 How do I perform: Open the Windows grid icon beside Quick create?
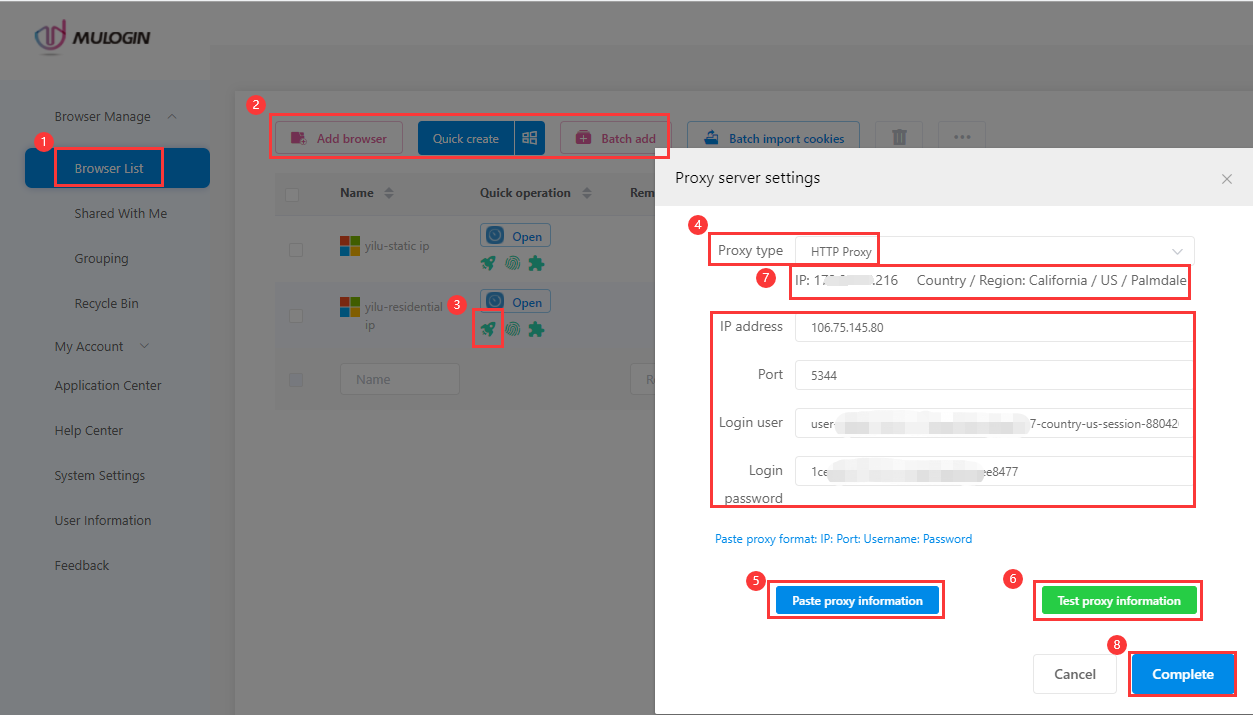coord(530,138)
